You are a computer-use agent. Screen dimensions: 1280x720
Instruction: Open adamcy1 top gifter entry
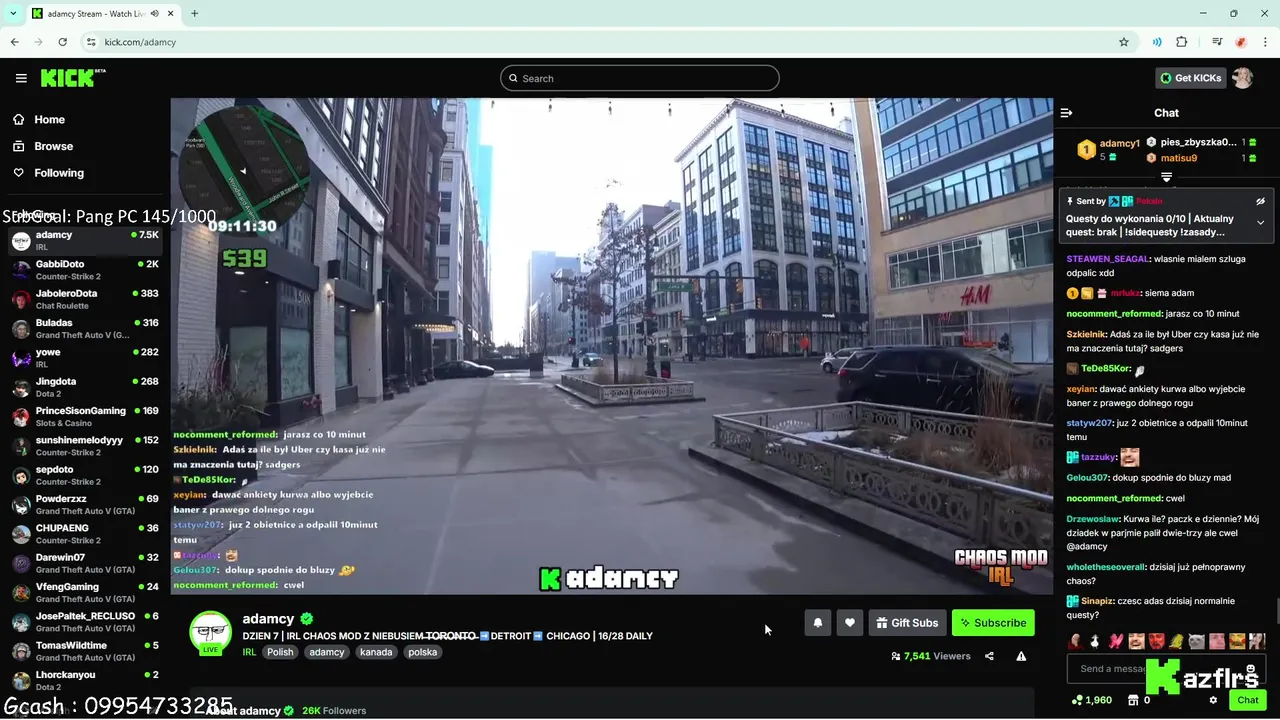(1108, 150)
